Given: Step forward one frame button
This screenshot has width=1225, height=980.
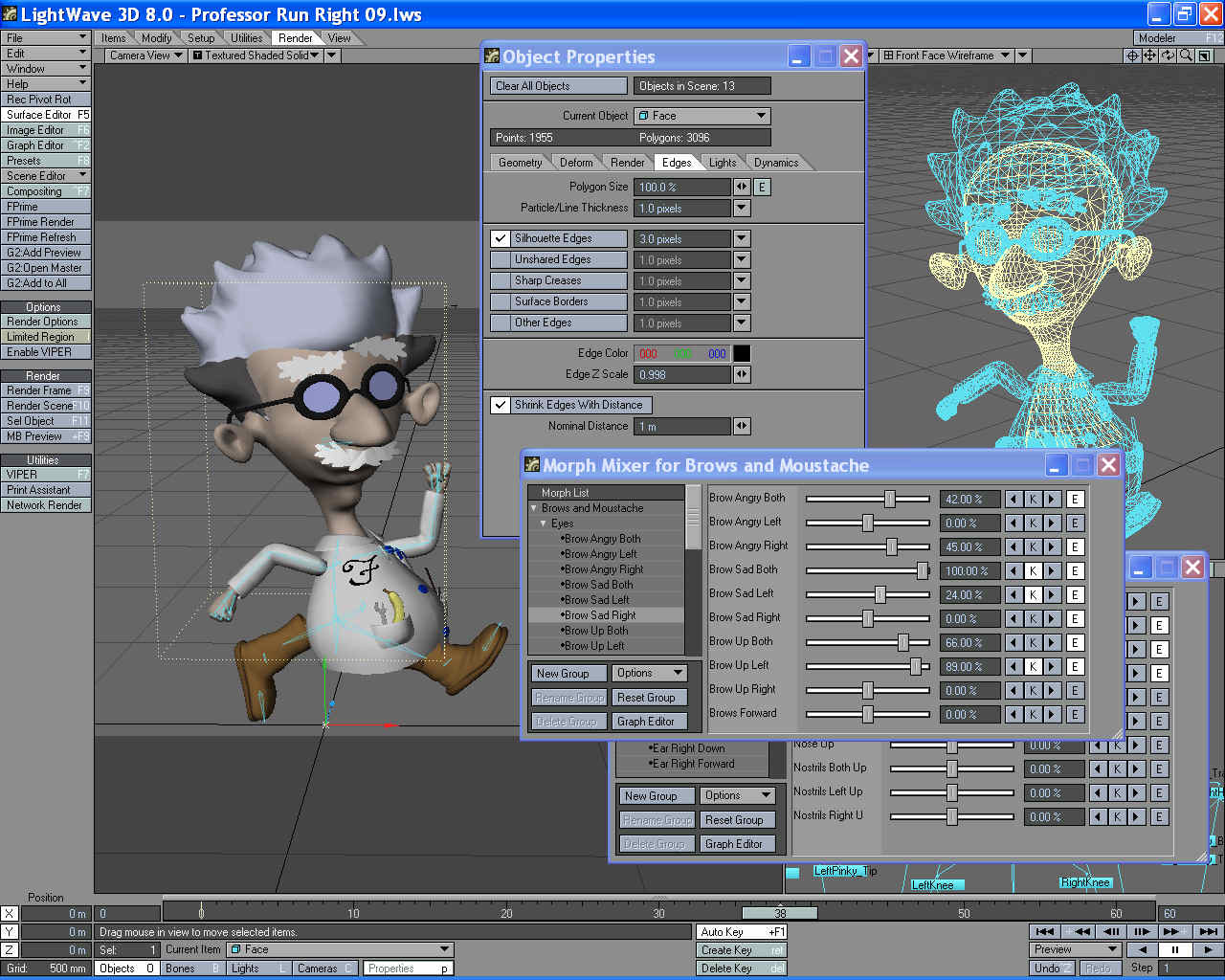Looking at the screenshot, I should [x=1142, y=931].
